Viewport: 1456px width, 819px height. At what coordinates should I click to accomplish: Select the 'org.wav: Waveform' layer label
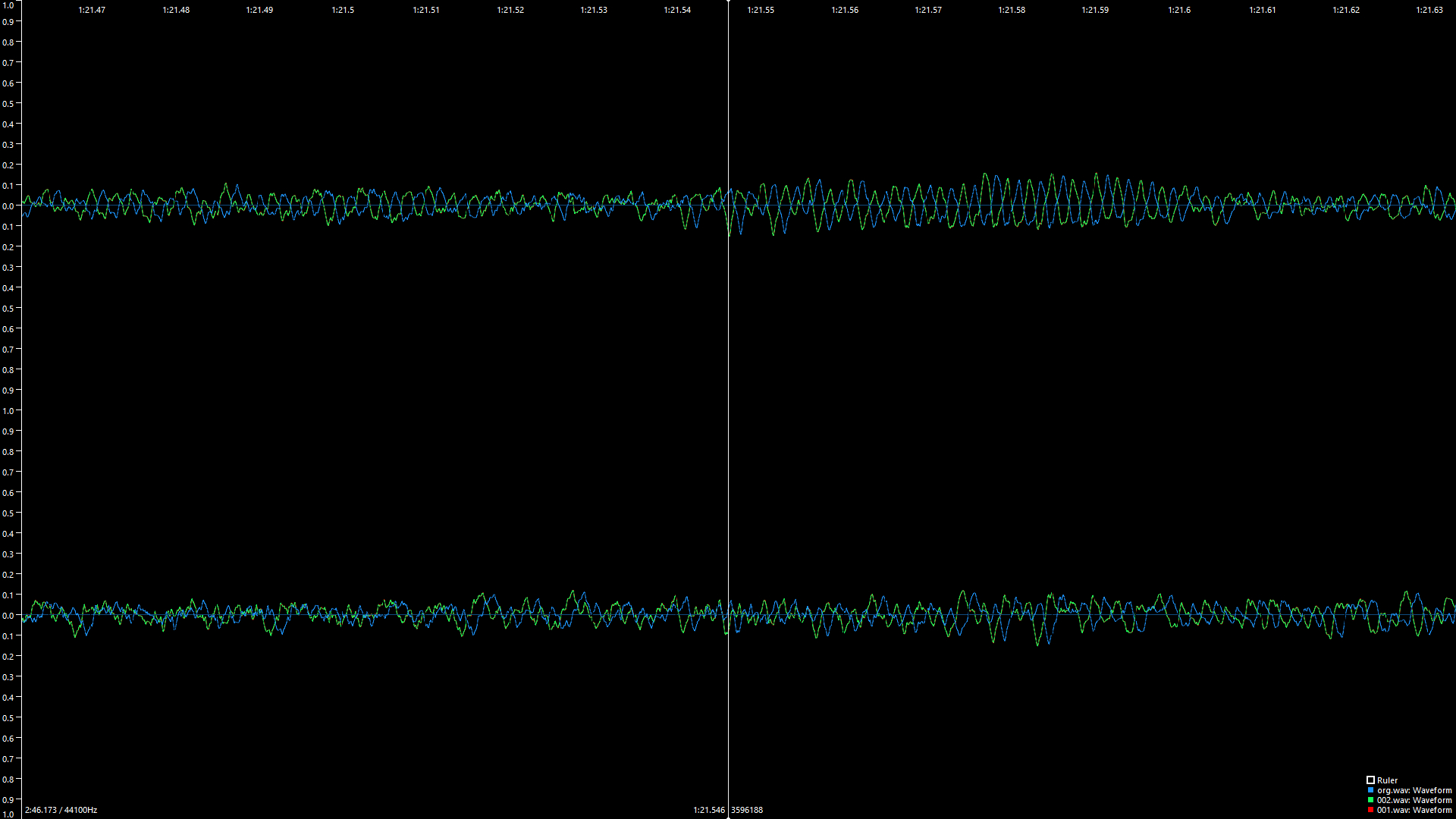coord(1414,790)
